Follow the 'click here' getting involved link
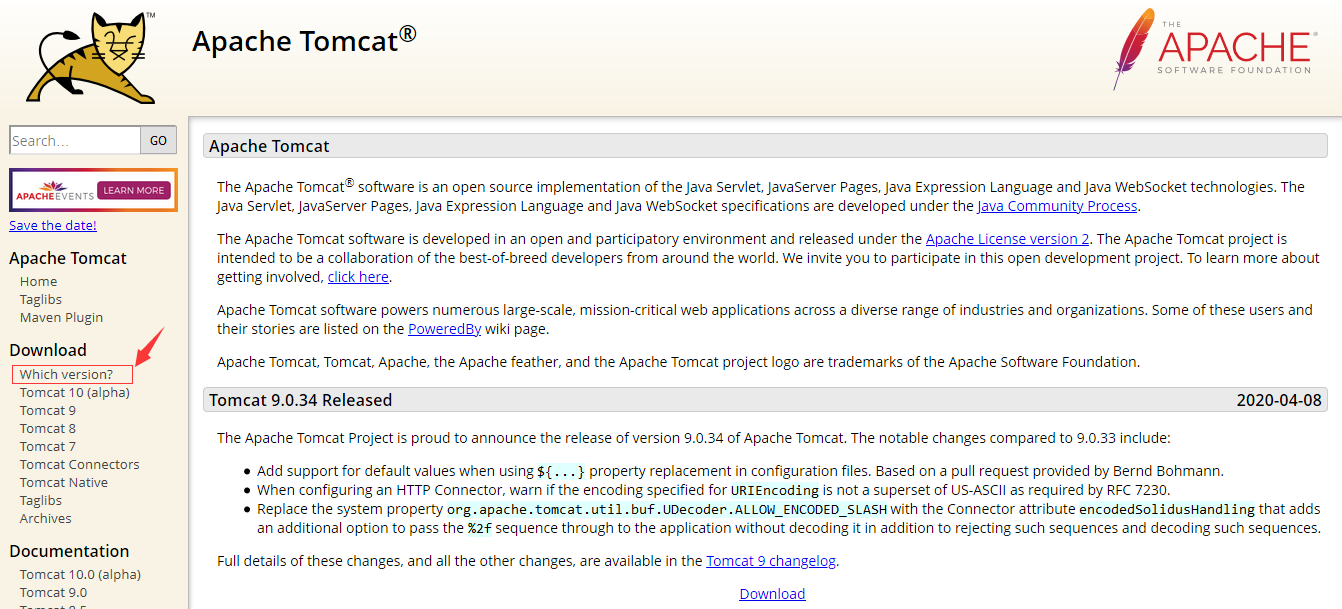The image size is (1342, 609). point(358,277)
